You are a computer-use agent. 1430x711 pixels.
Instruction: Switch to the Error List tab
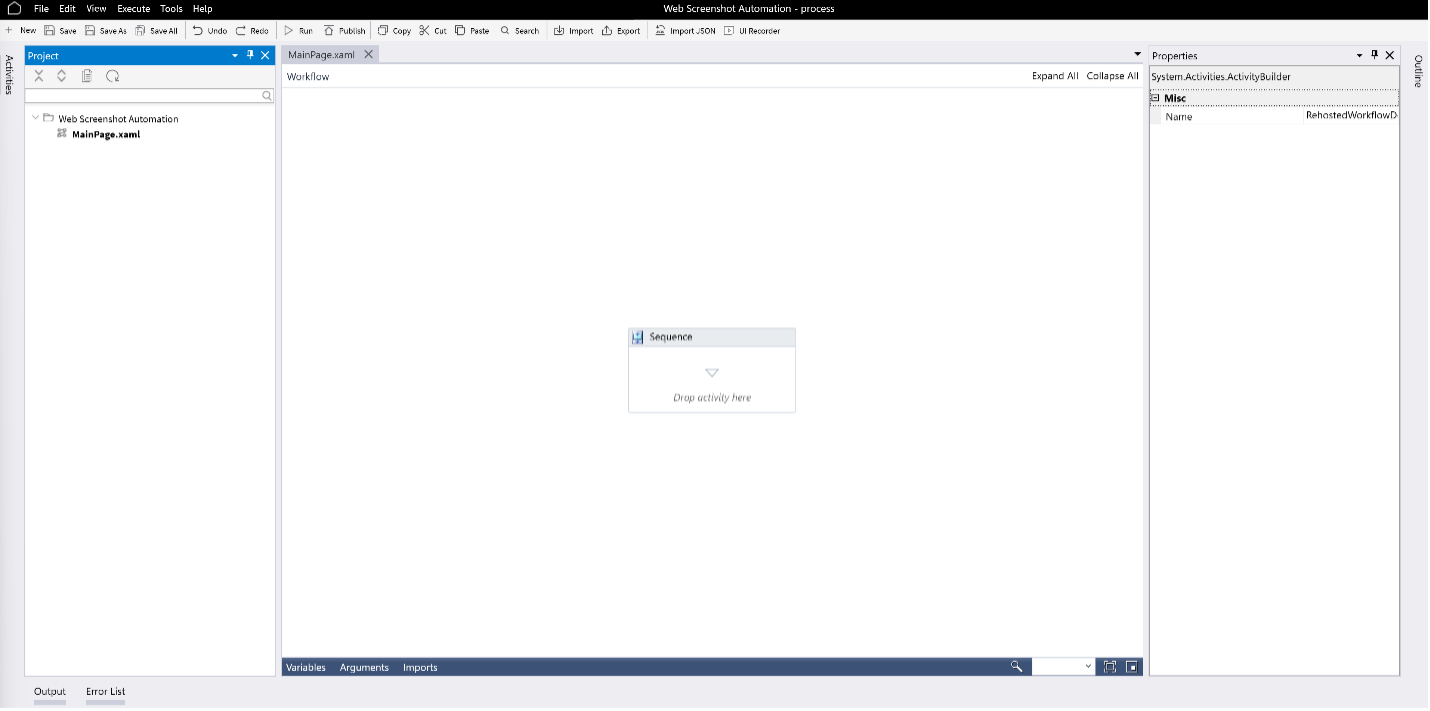pyautogui.click(x=105, y=691)
